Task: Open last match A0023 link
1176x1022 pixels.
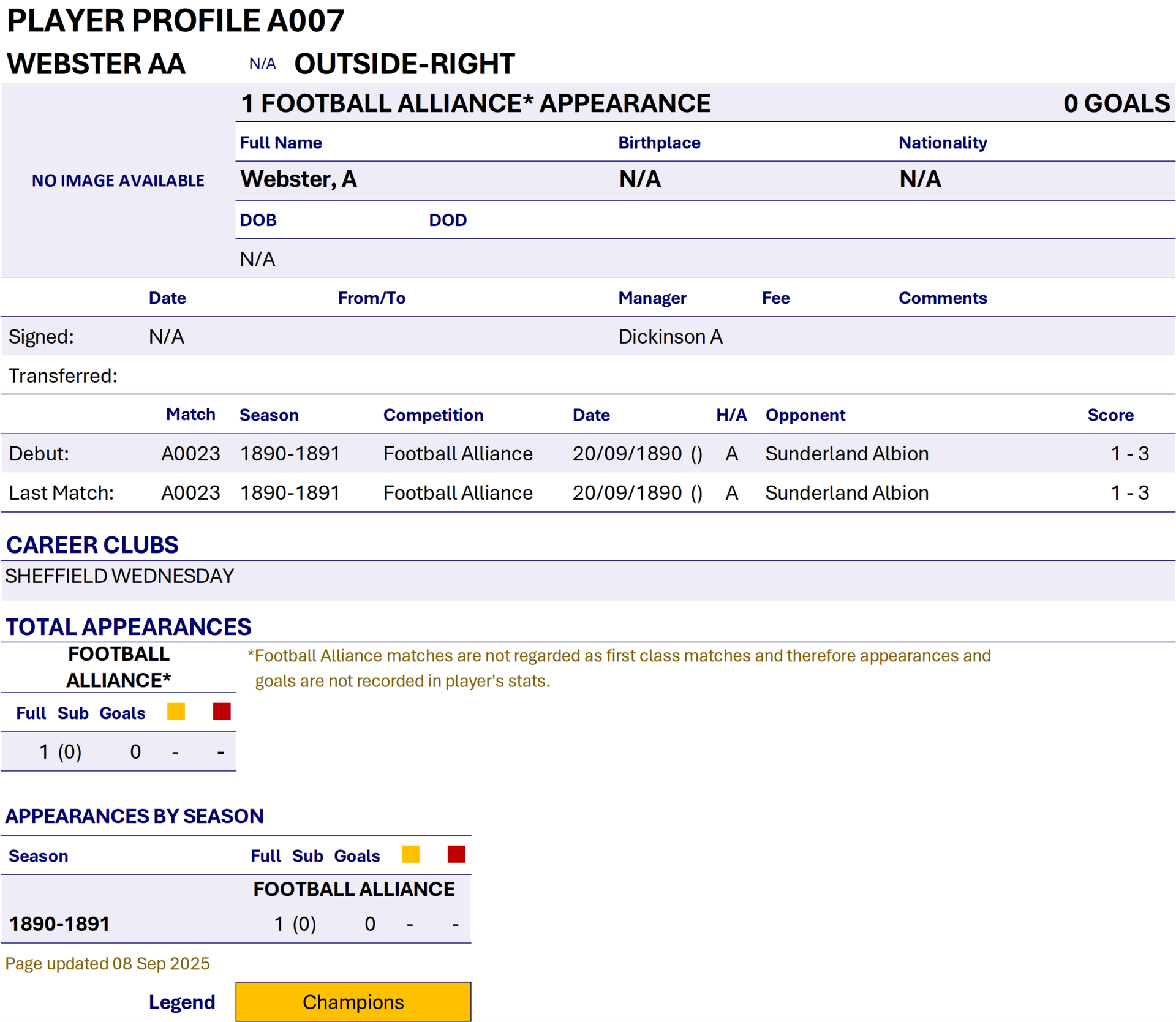Action: pos(190,493)
